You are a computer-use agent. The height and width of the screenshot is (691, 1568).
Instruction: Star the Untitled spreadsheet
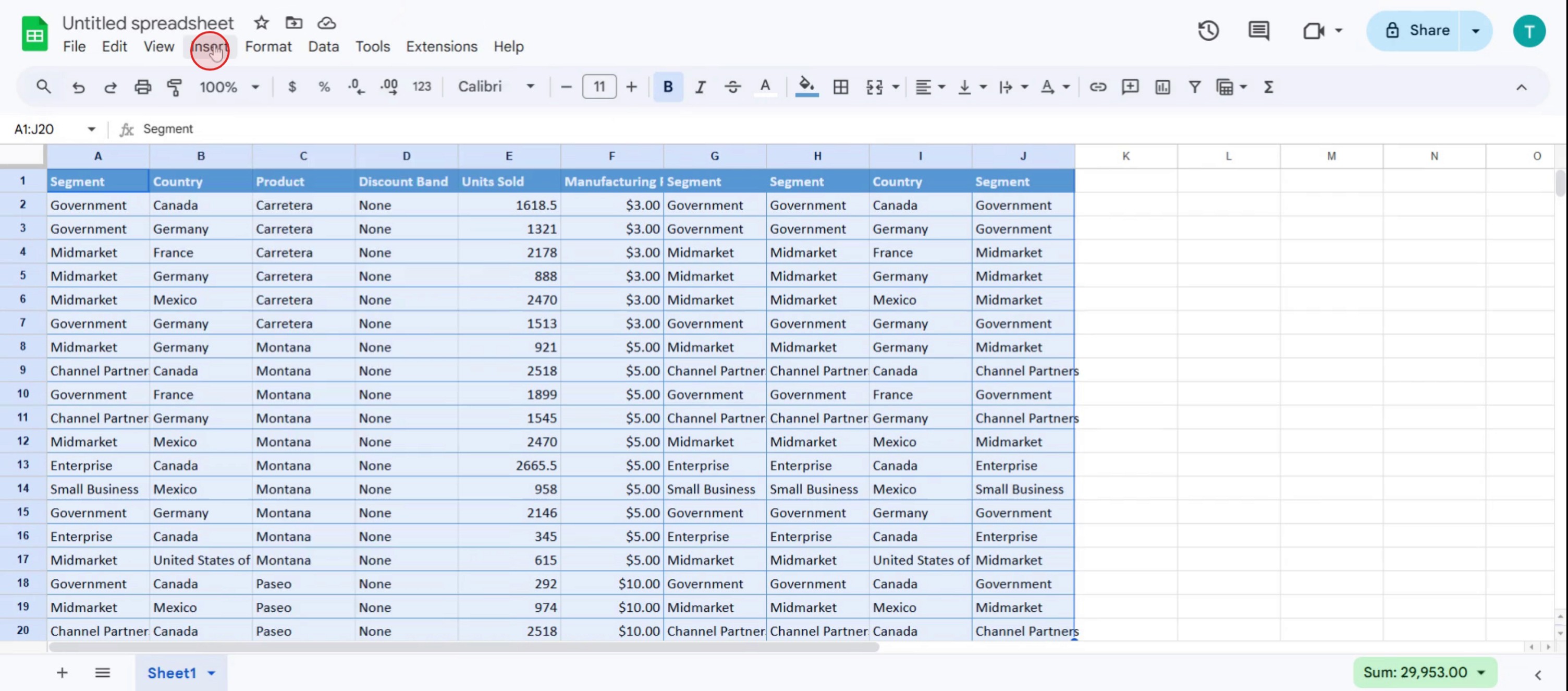click(x=261, y=23)
